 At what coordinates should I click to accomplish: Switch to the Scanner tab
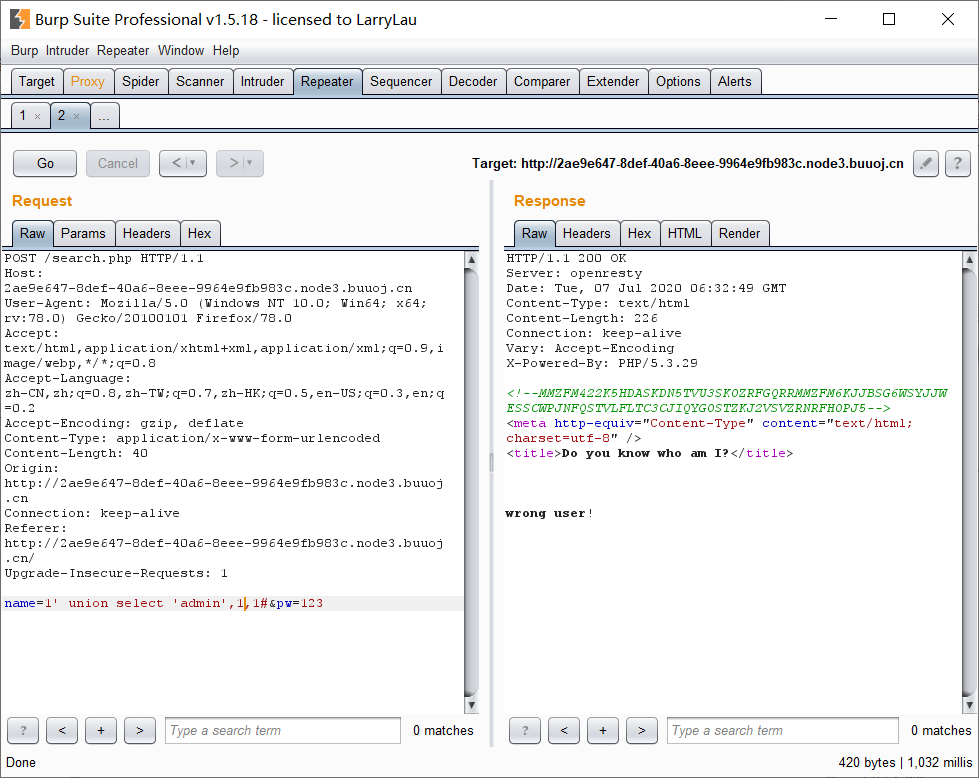tap(200, 82)
